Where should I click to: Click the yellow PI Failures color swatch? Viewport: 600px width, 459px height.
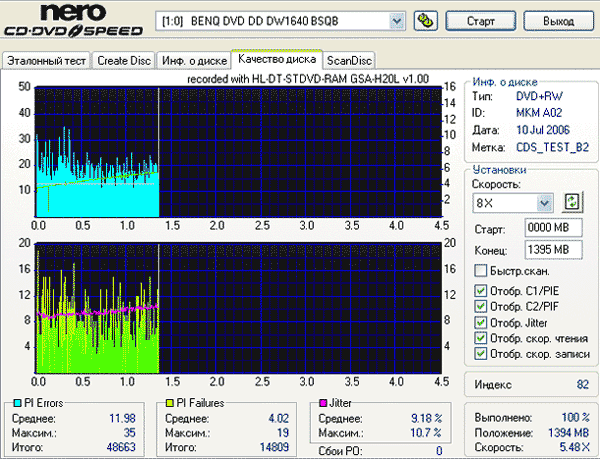point(172,402)
